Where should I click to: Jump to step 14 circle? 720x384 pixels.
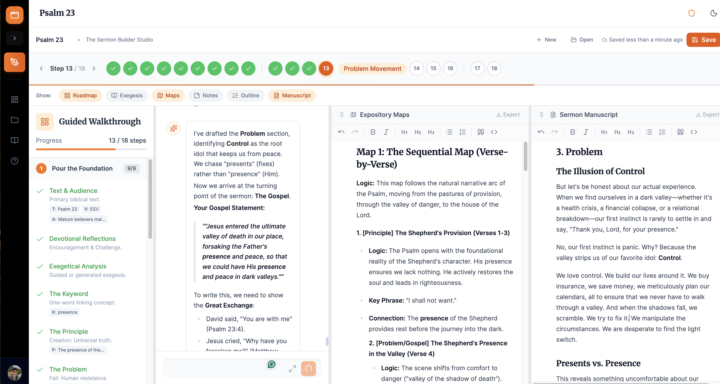point(416,68)
